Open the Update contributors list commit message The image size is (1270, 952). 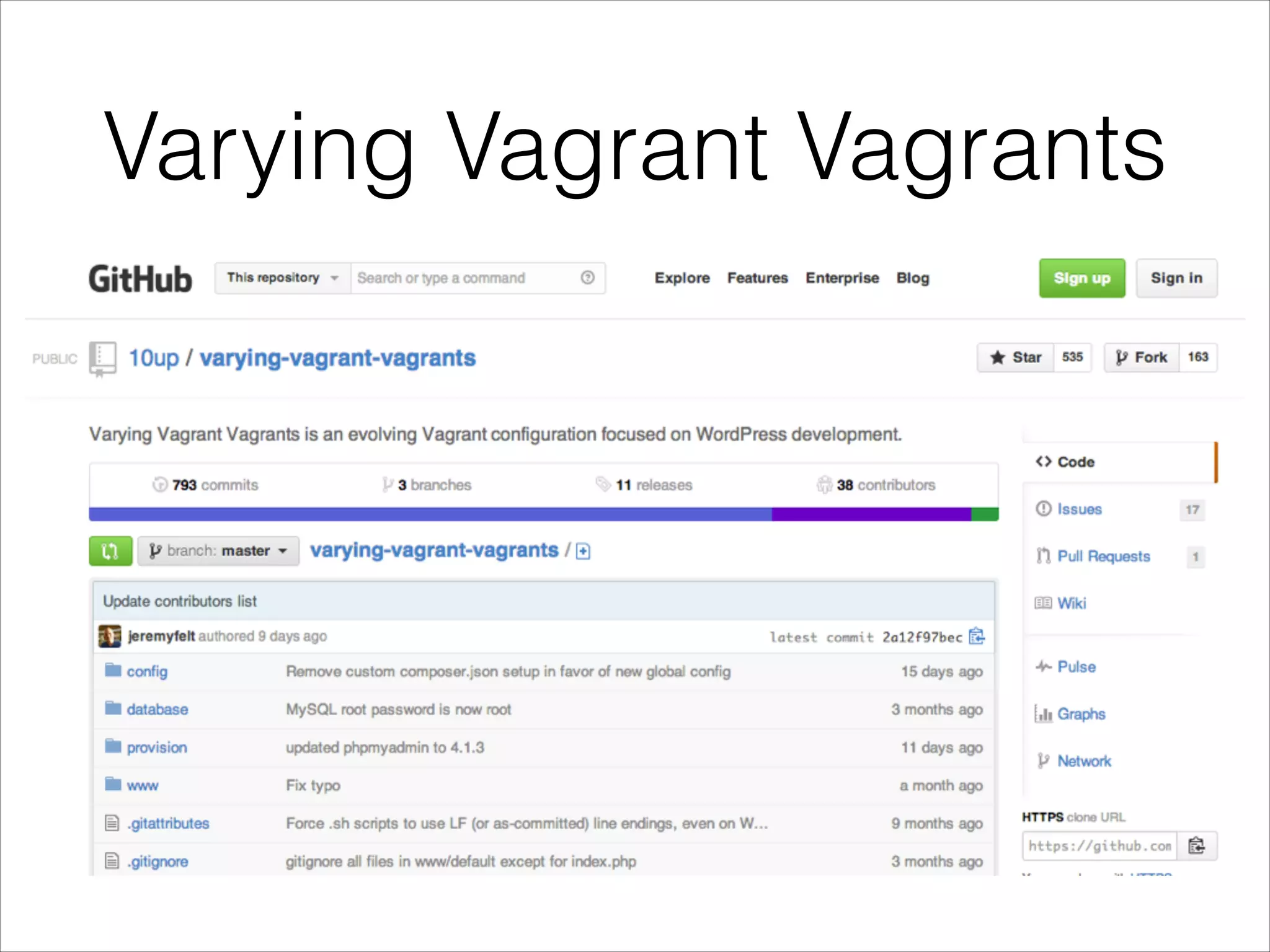click(x=180, y=601)
